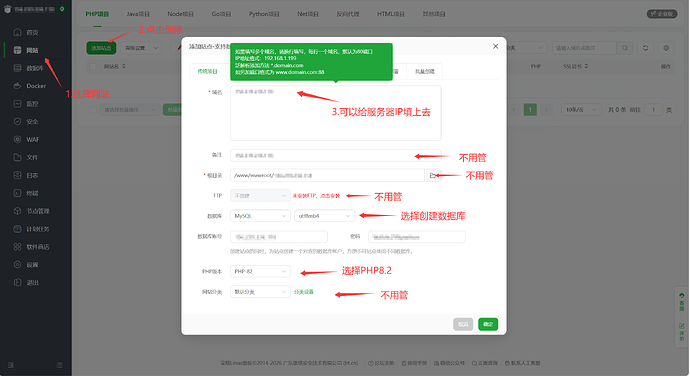Image resolution: width=690 pixels, height=376 pixels.
Task: Open the 日志 logs sidebar icon
Action: [17, 175]
